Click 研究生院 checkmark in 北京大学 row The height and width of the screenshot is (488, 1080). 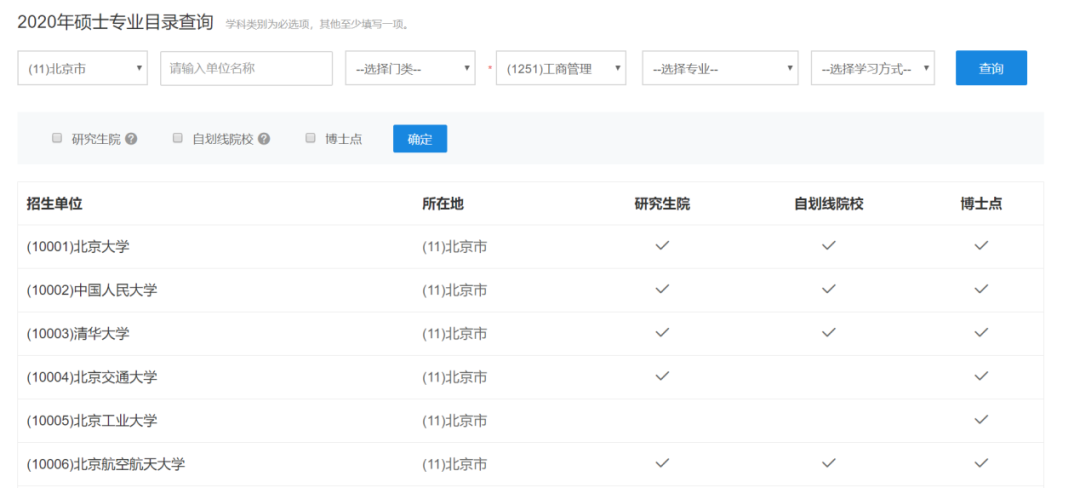[662, 246]
